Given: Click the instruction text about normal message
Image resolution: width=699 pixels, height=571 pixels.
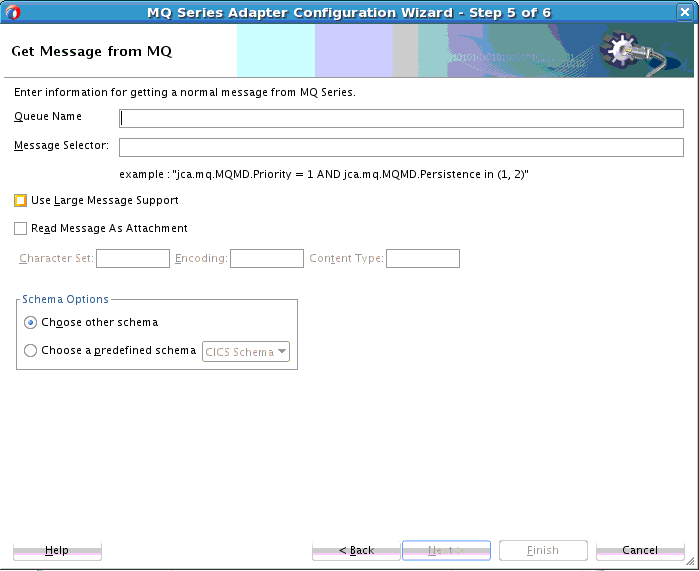Looking at the screenshot, I should (185, 92).
